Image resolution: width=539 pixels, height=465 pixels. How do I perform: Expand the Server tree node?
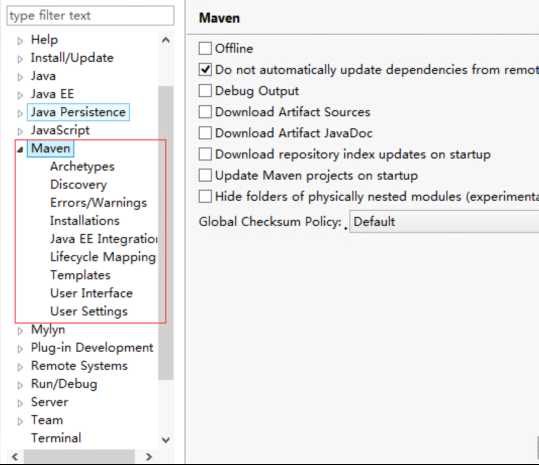point(20,403)
